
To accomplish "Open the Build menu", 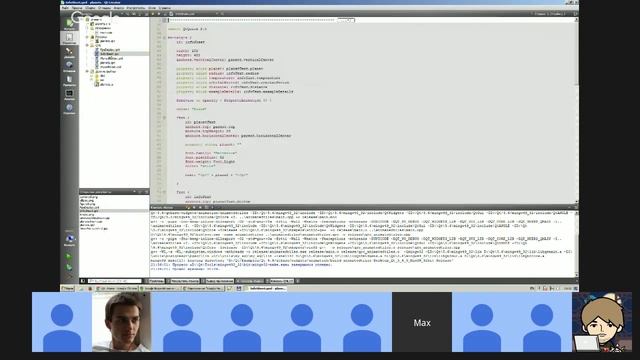I will coord(90,8).
